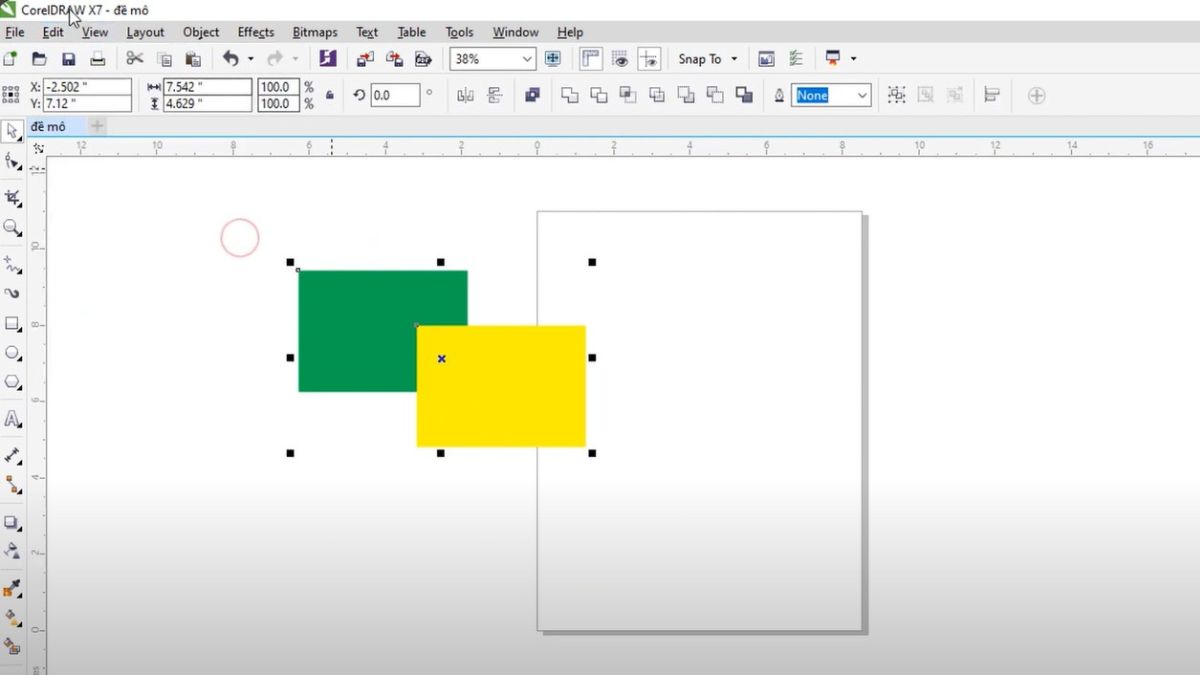Cut selection with the scissors icon
The height and width of the screenshot is (675, 1200).
(x=135, y=59)
